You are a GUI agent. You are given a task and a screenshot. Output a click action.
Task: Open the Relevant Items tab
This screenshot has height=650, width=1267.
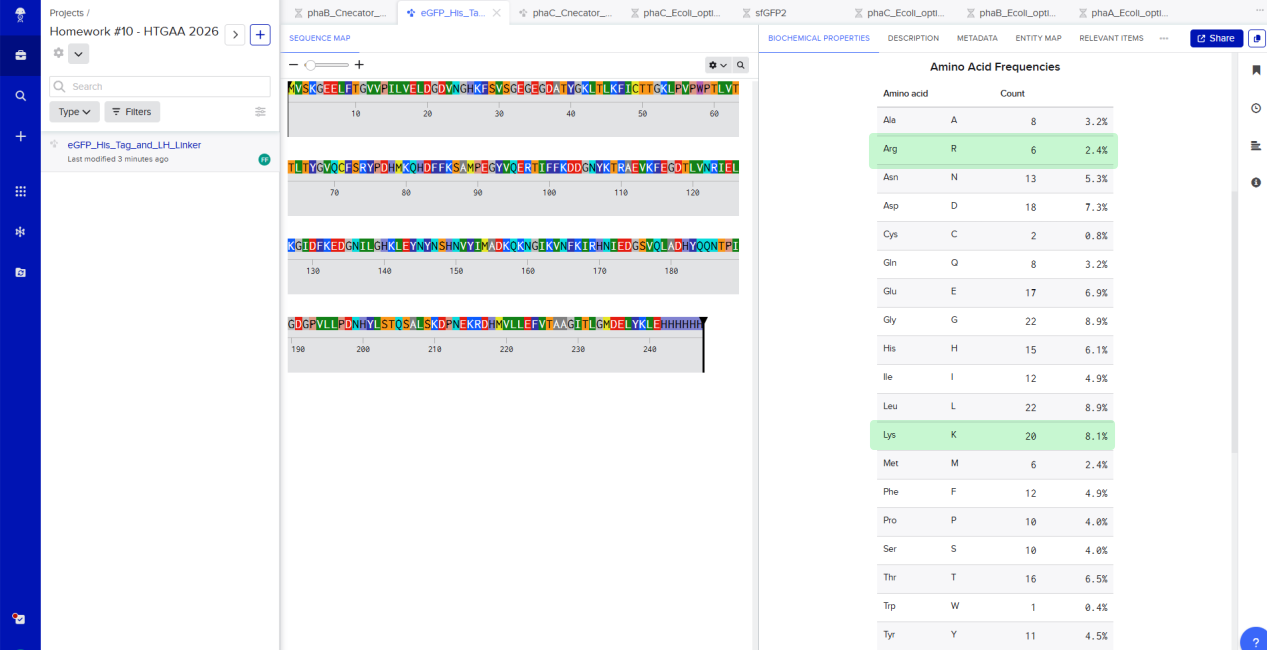click(1111, 38)
